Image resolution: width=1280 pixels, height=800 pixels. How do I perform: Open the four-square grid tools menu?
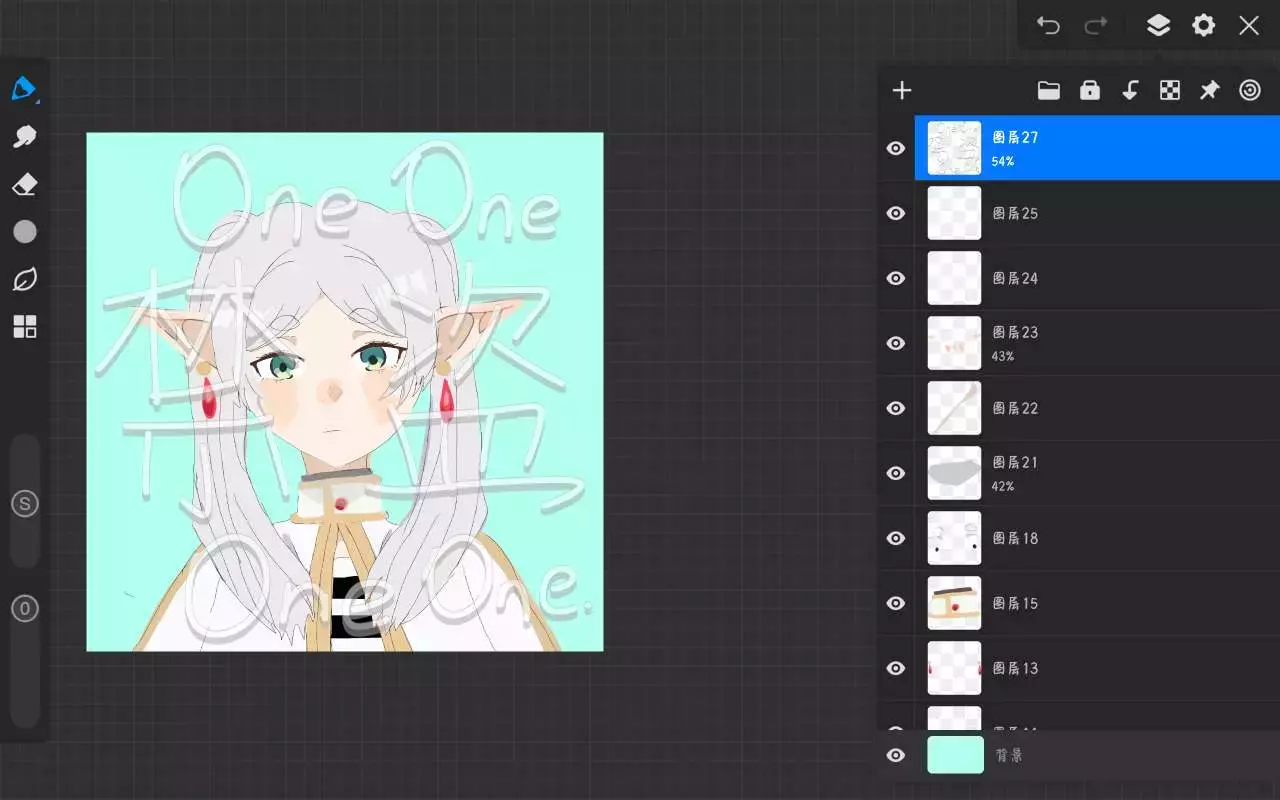coord(24,327)
